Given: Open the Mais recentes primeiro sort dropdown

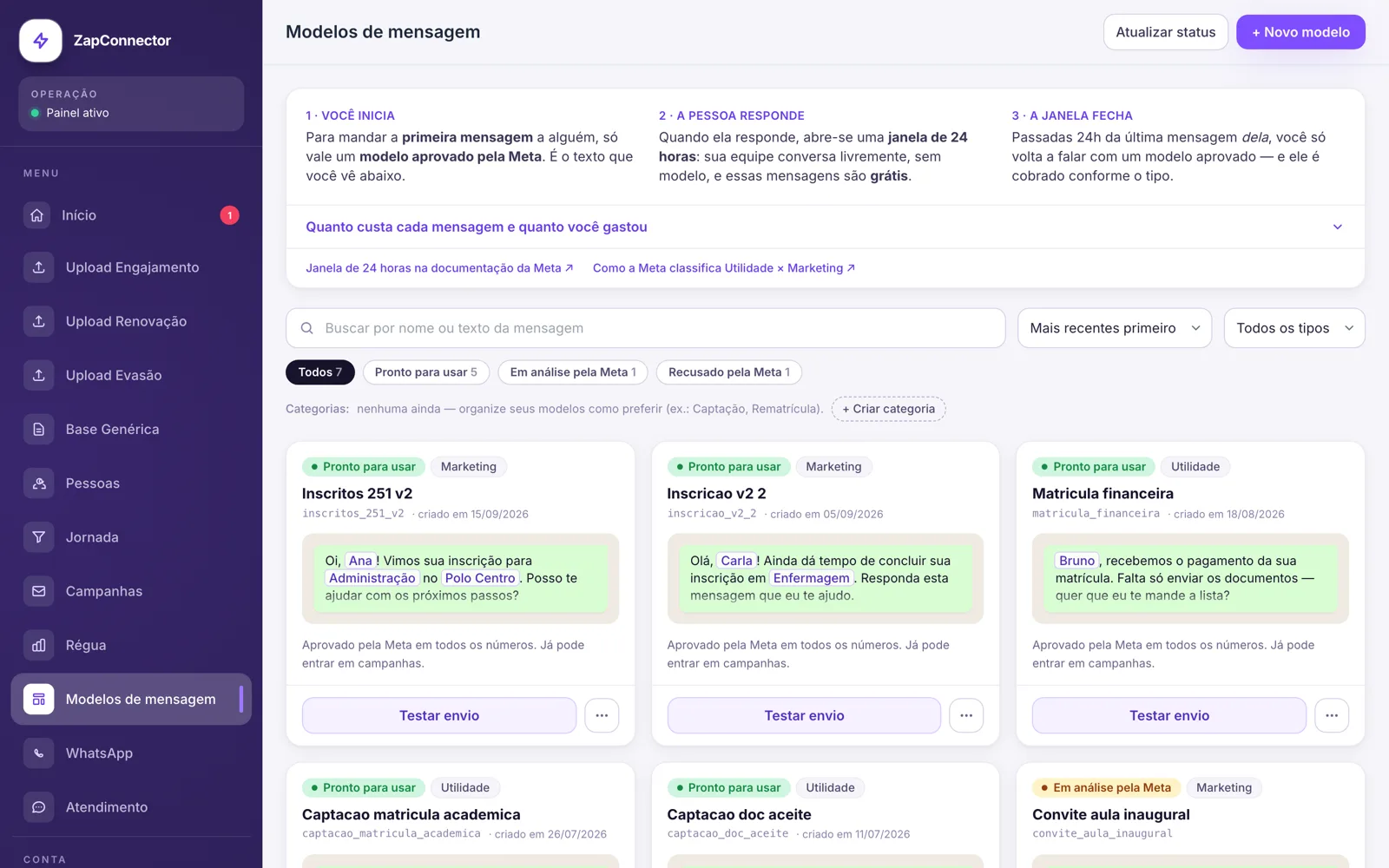Looking at the screenshot, I should [x=1115, y=328].
